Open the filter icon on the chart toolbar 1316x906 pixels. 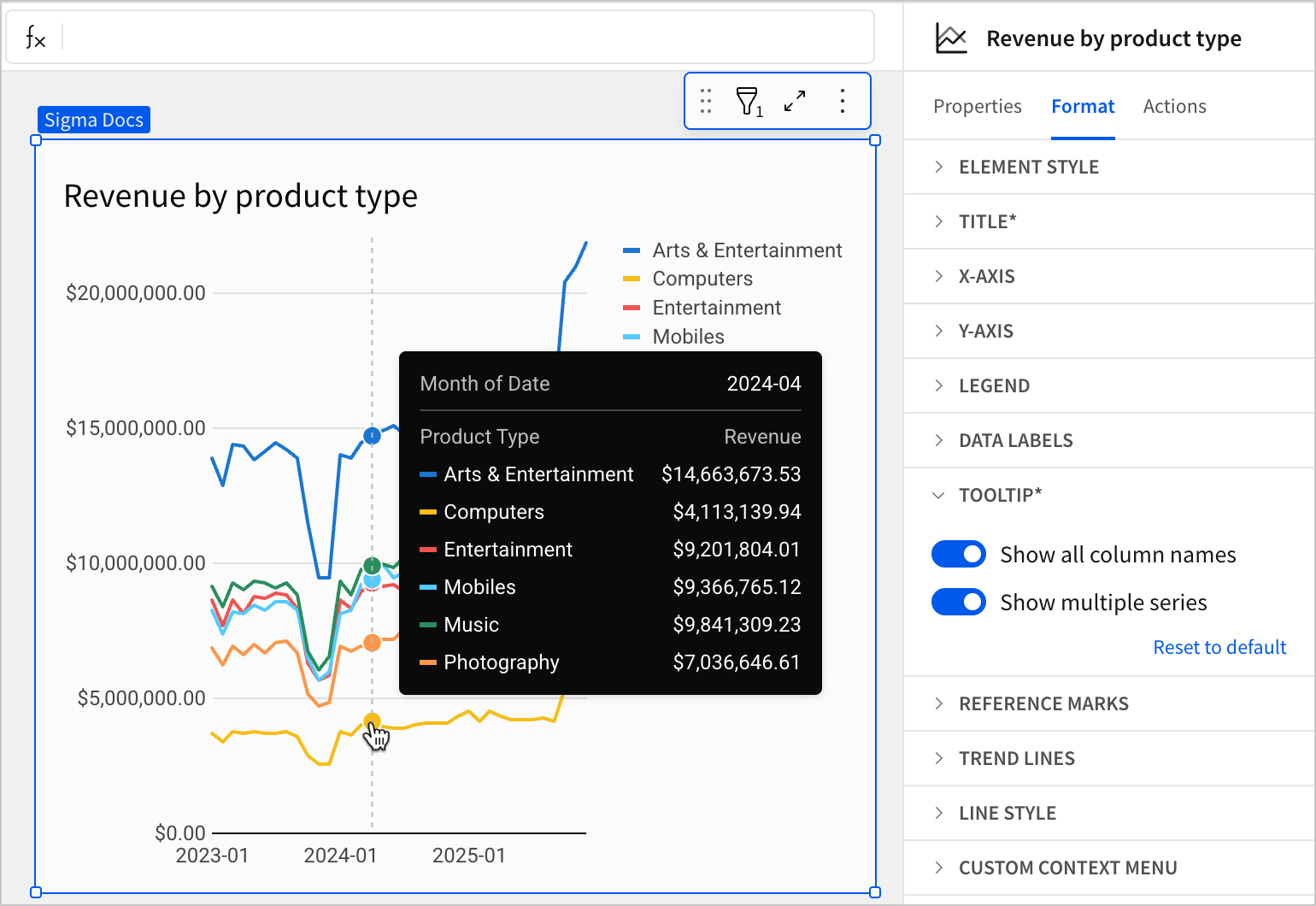(x=748, y=101)
